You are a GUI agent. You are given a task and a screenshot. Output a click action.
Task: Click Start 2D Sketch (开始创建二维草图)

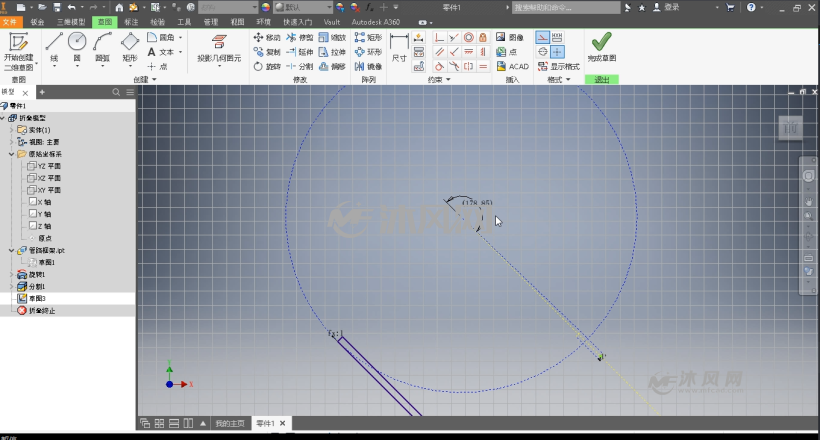coord(19,52)
